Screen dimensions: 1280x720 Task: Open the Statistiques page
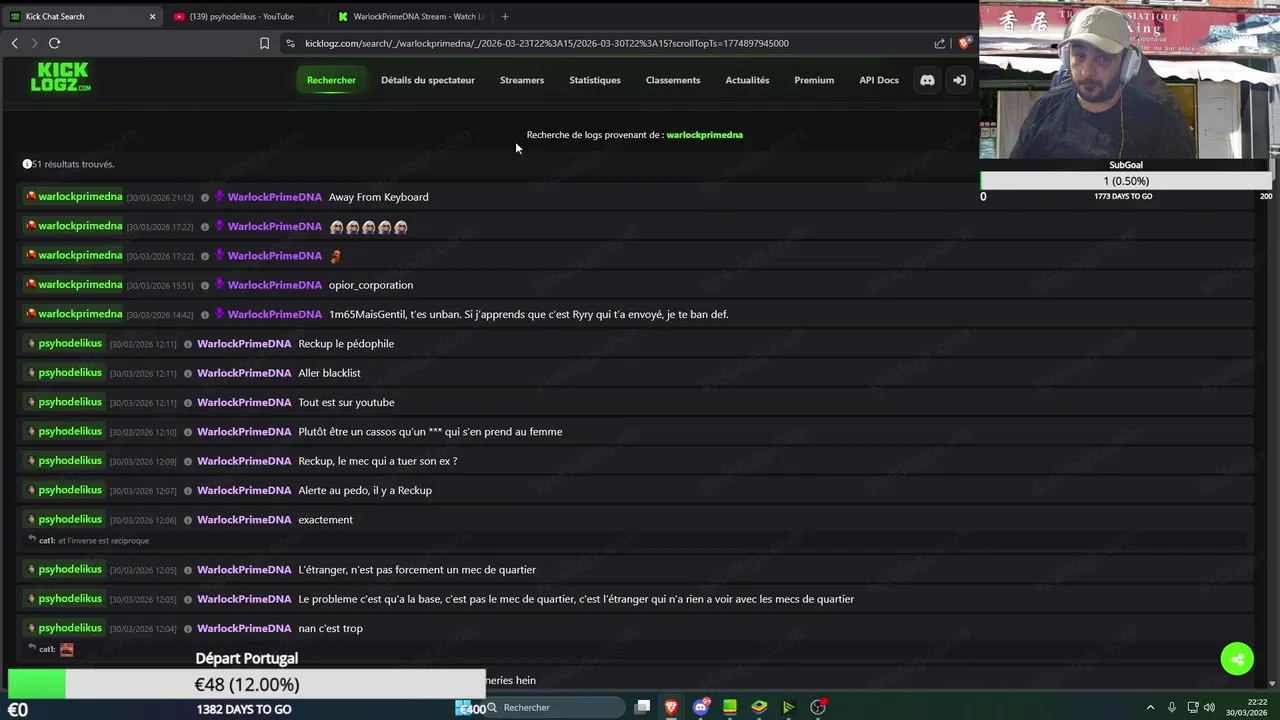[595, 80]
